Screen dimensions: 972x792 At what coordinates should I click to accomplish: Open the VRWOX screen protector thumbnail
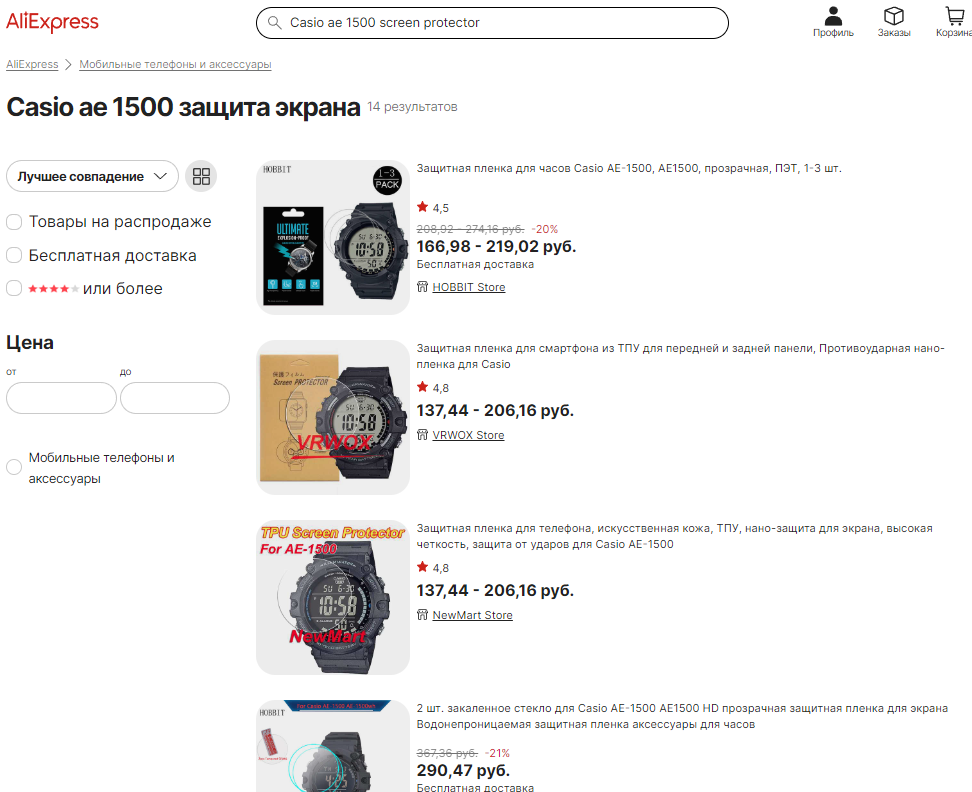pyautogui.click(x=333, y=417)
